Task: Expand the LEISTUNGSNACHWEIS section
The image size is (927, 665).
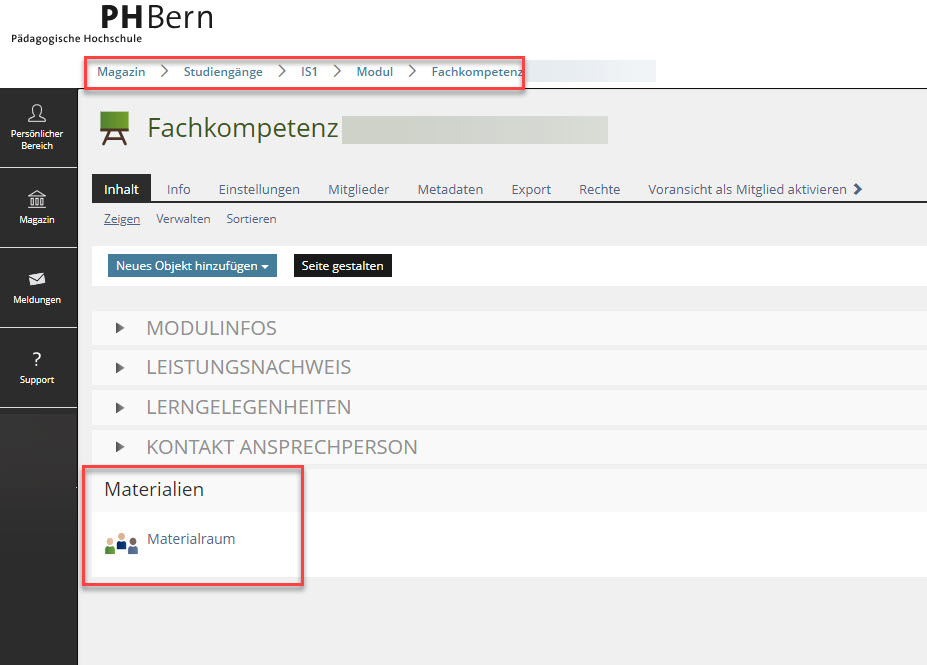Action: tap(121, 368)
